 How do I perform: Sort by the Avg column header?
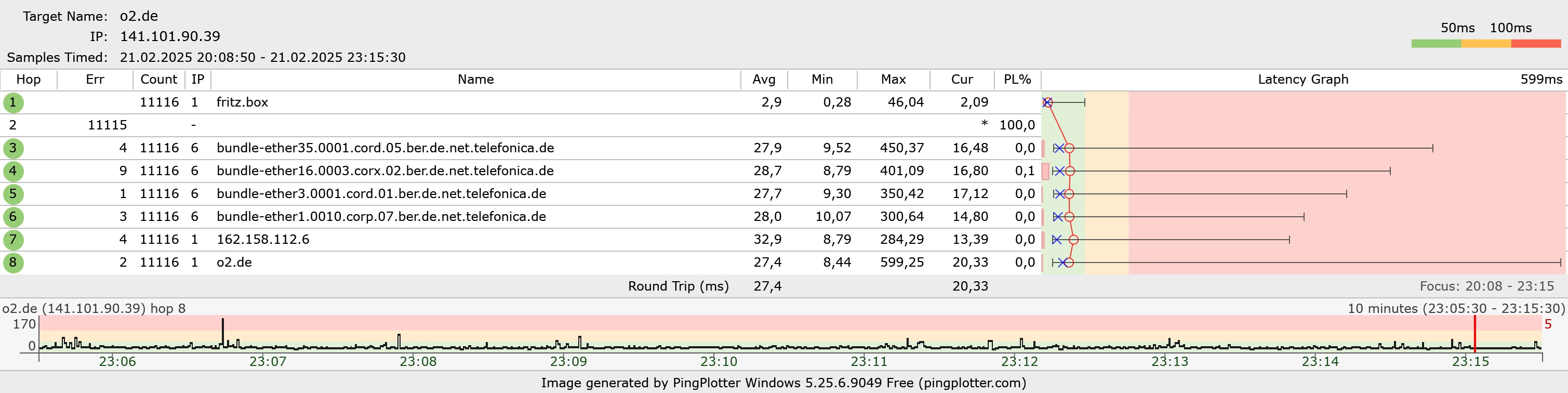(x=763, y=79)
